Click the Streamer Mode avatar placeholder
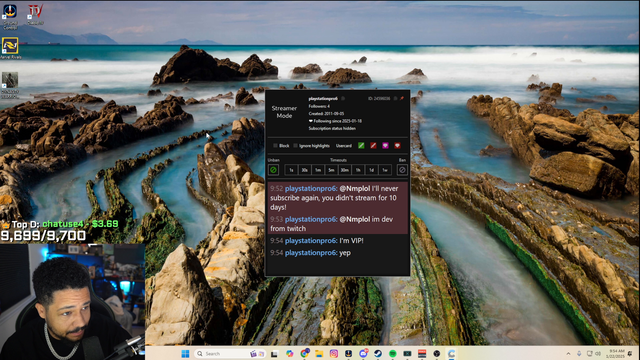 coord(284,112)
